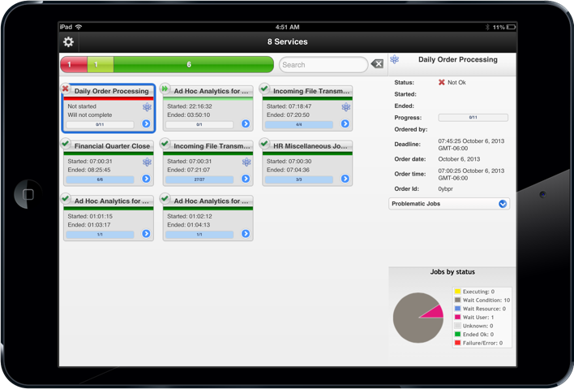Viewport: 574px width, 392px height.
Task: Clear the search with the backspace icon
Action: 377,64
